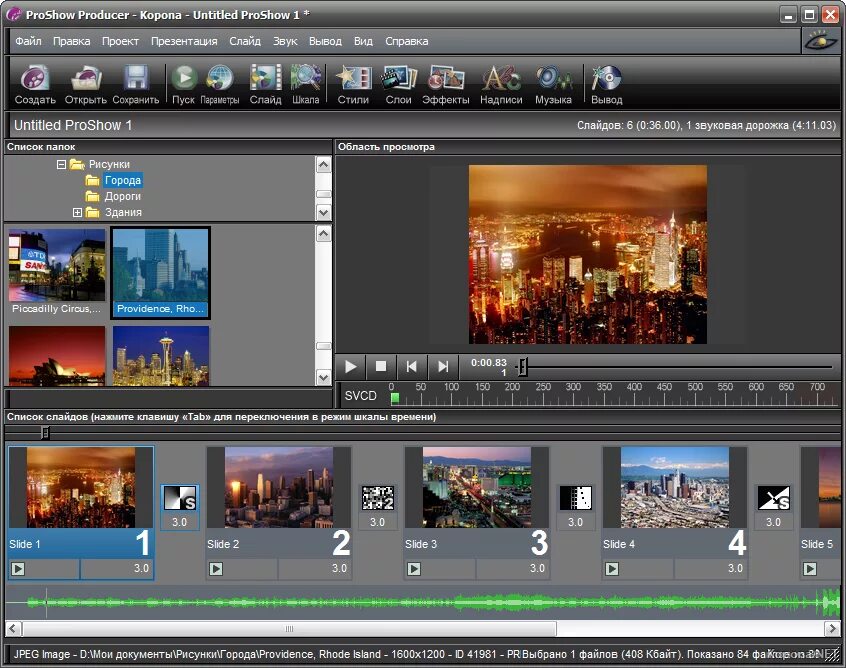This screenshot has height=668, width=846.
Task: Open the Файл menu
Action: point(28,41)
